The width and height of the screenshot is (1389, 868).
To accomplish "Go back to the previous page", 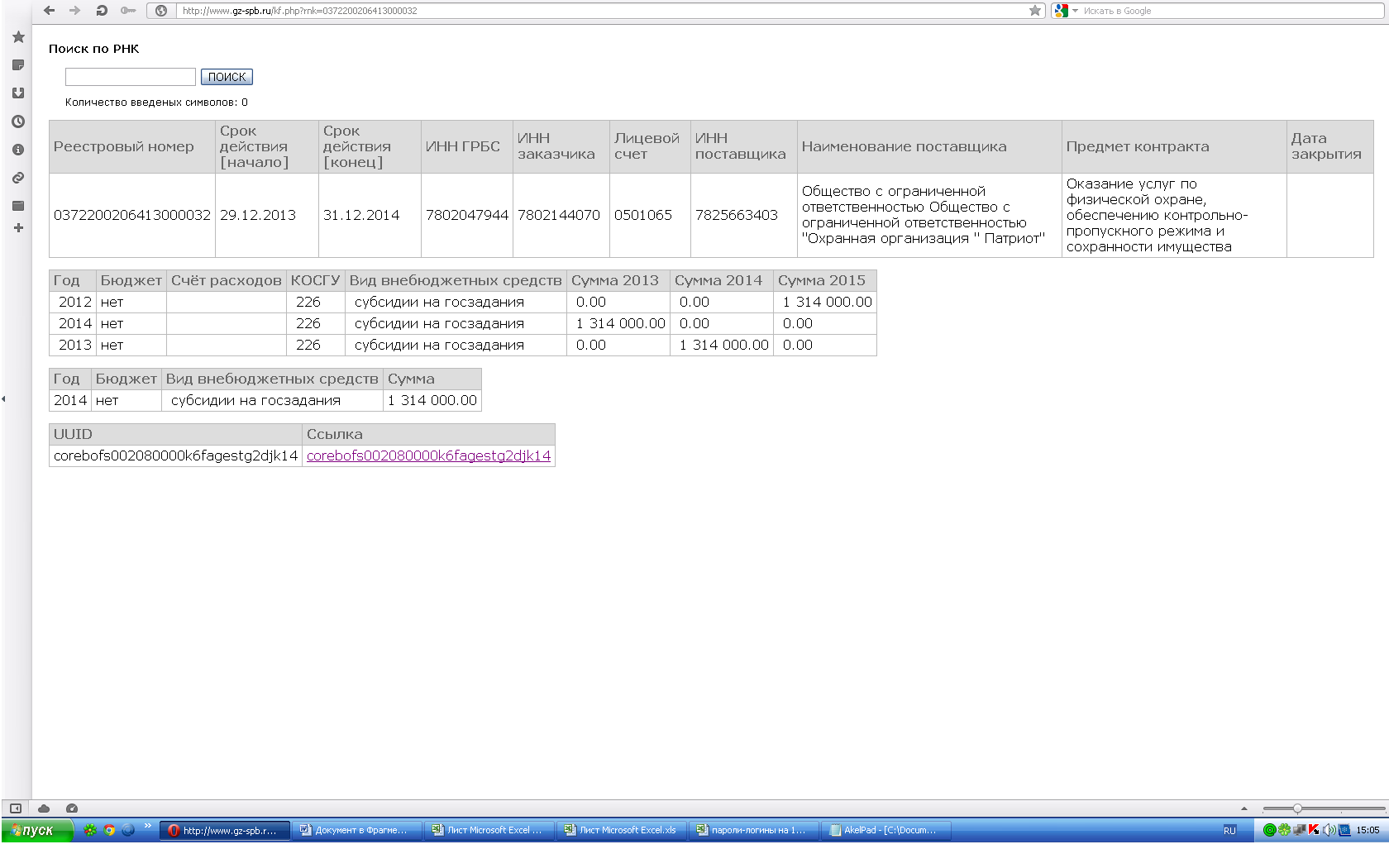I will (49, 11).
